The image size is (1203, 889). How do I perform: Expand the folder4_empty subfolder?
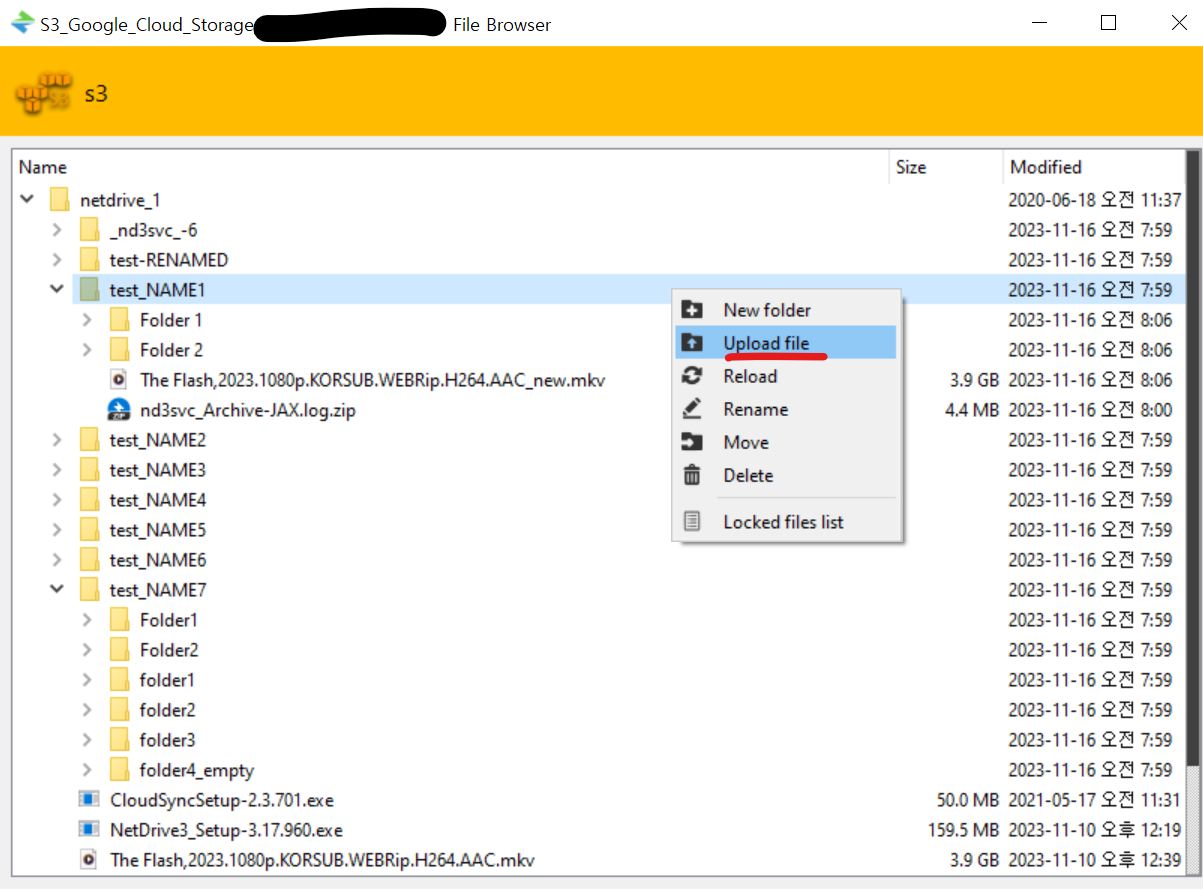pos(87,770)
